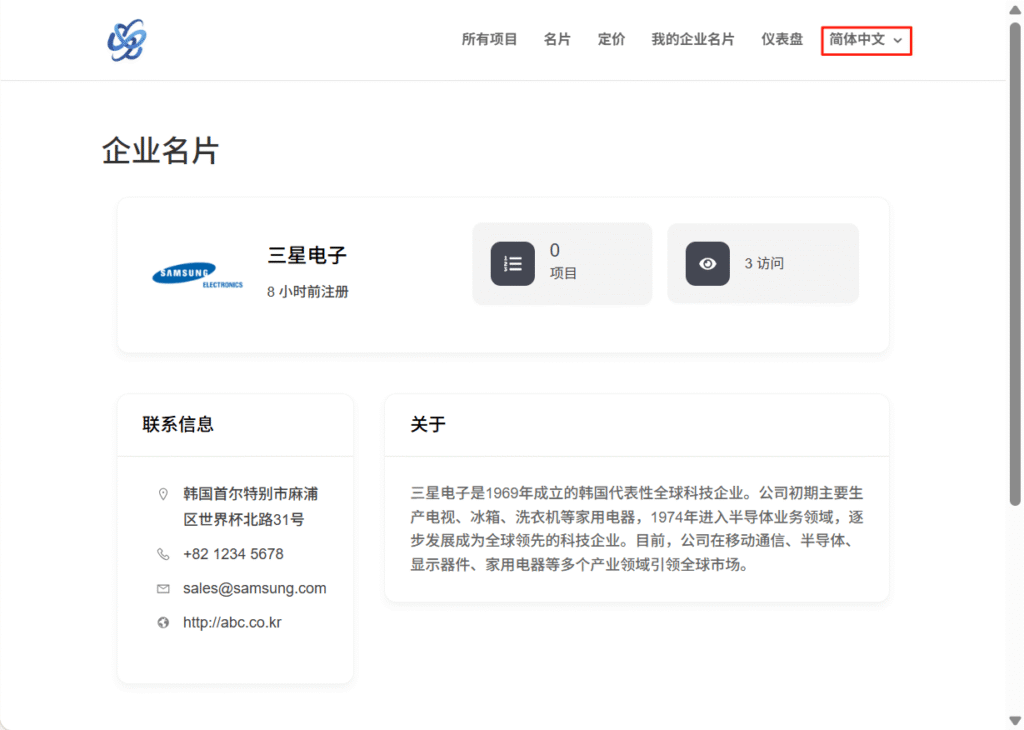The image size is (1024, 730).
Task: Open the 所有项目 menu item
Action: coord(489,40)
